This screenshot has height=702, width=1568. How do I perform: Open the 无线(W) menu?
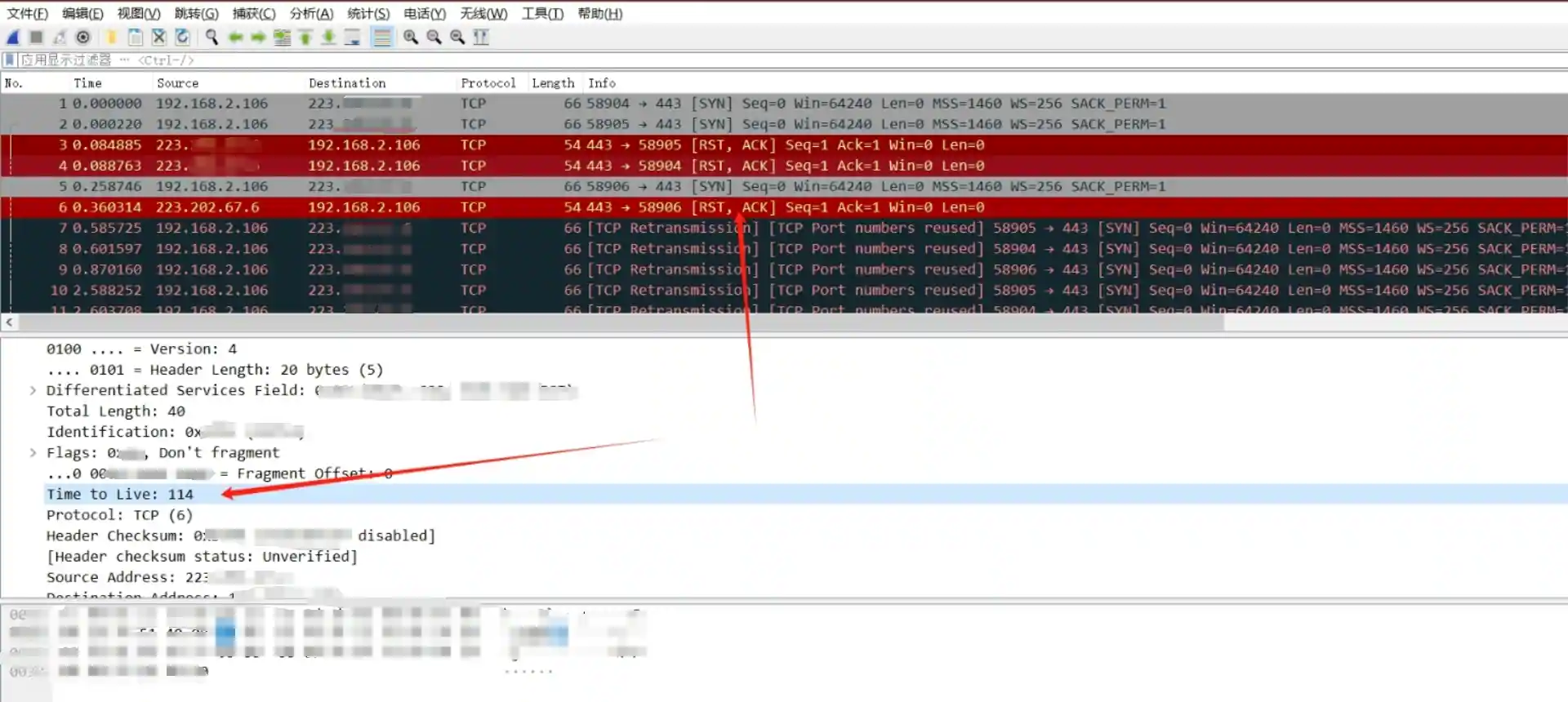[483, 13]
